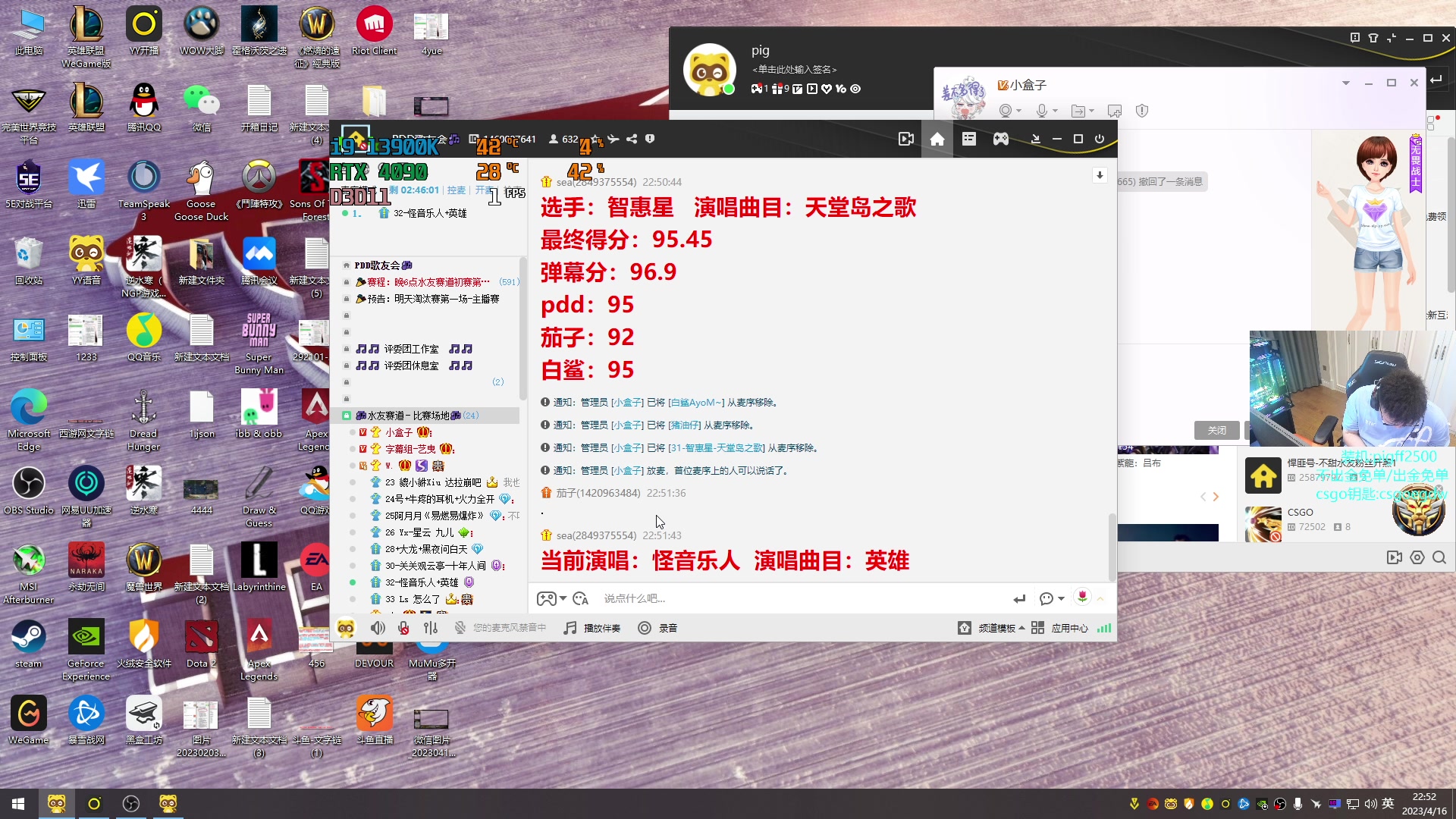Click the send enter arrow icon
This screenshot has width=1456, height=819.
[x=1019, y=599]
